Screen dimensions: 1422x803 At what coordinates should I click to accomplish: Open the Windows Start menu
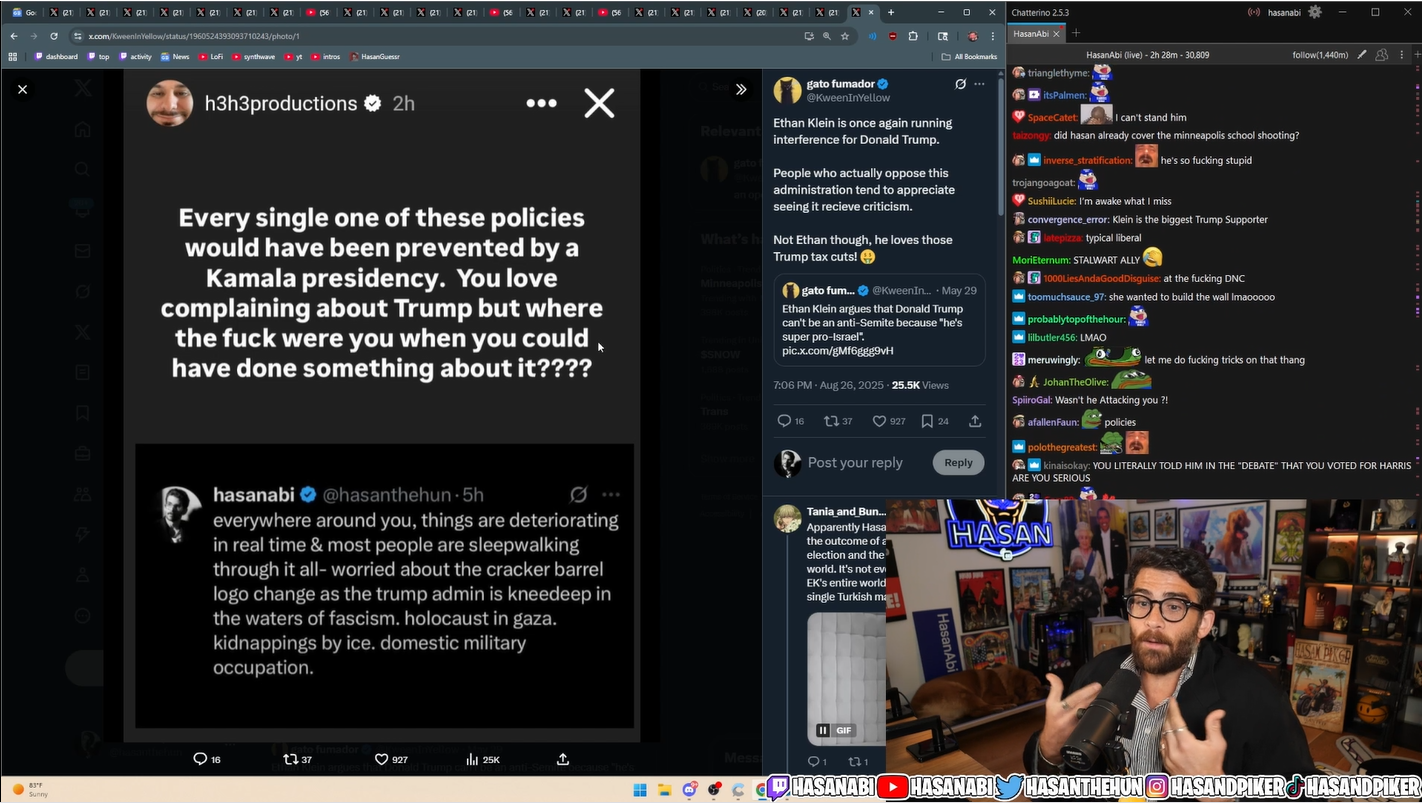point(640,790)
